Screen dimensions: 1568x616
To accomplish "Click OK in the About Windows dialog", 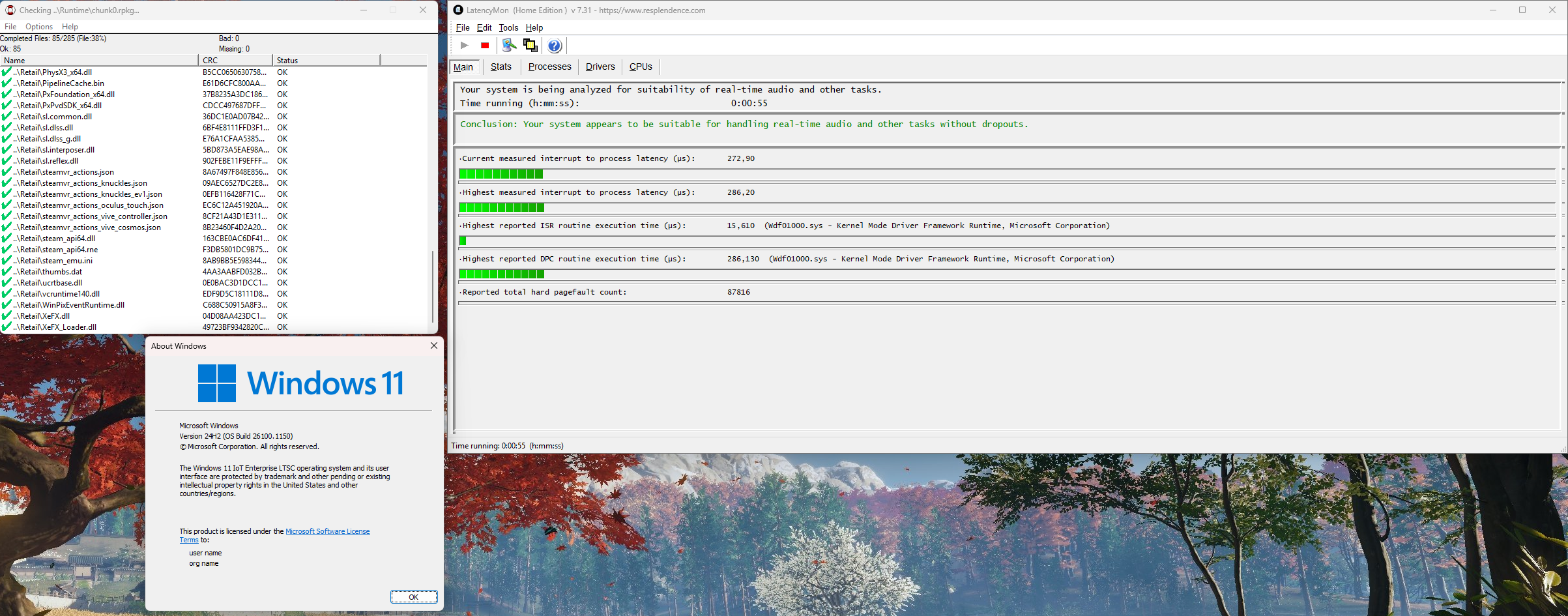I will (x=414, y=597).
